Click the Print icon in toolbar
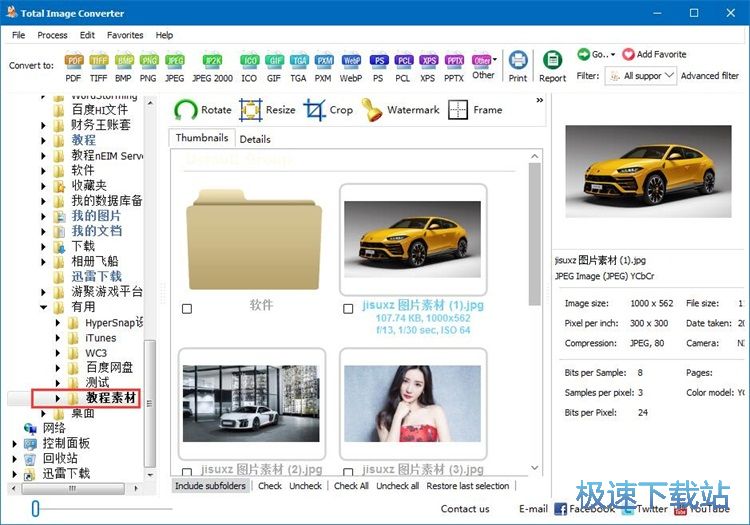 click(518, 66)
